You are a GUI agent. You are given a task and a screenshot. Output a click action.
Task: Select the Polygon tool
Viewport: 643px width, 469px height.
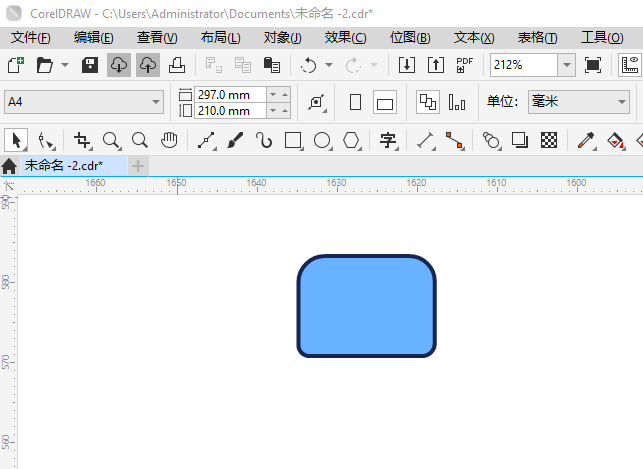click(x=351, y=140)
